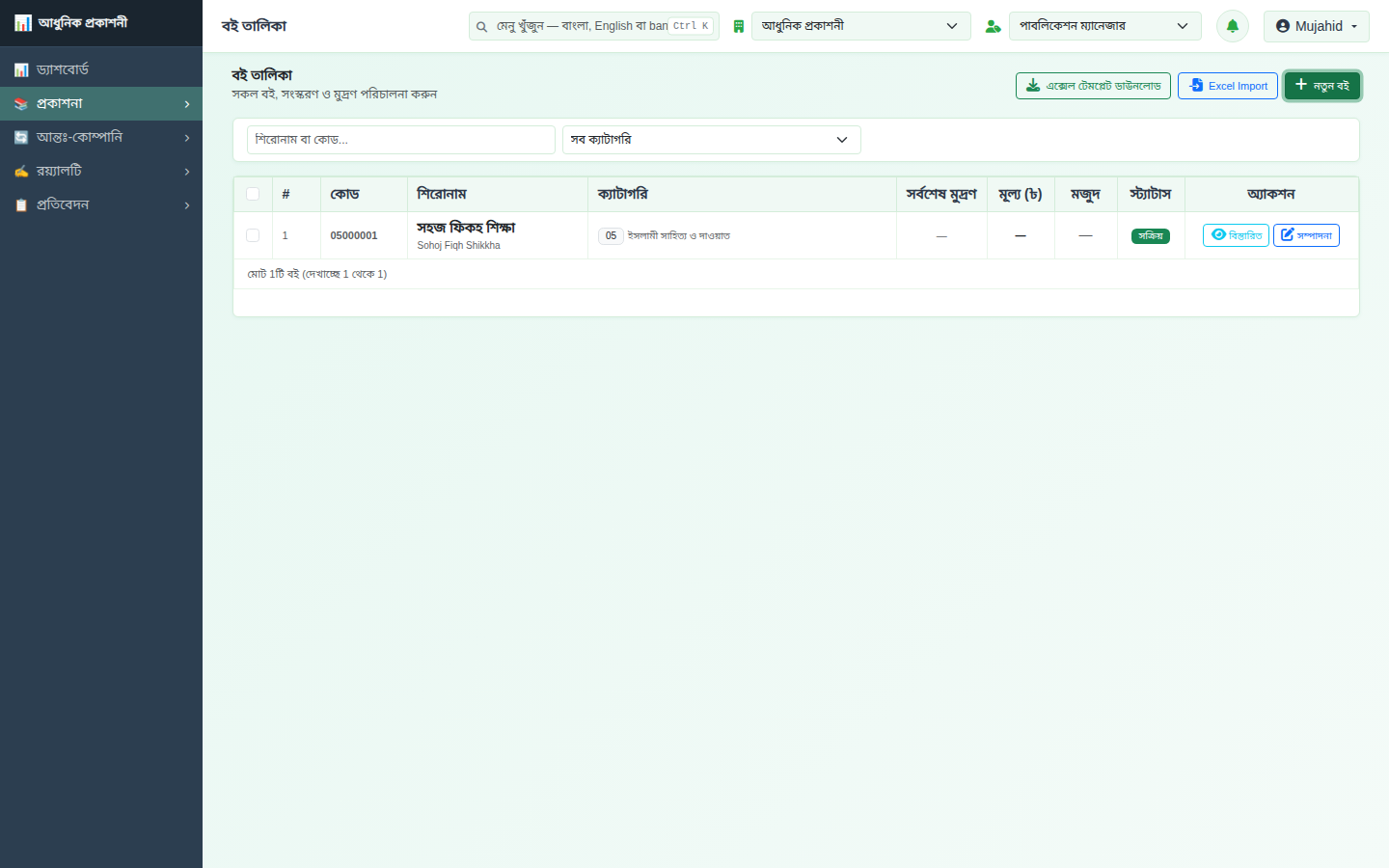Toggle the select-all checkbox in table header
The image size is (1389, 868).
click(x=253, y=194)
